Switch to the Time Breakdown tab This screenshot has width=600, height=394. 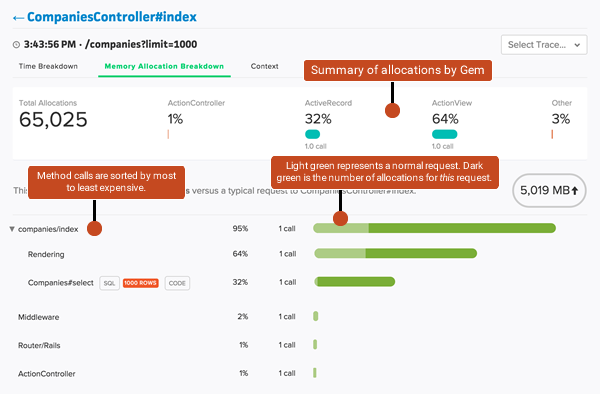click(x=48, y=66)
